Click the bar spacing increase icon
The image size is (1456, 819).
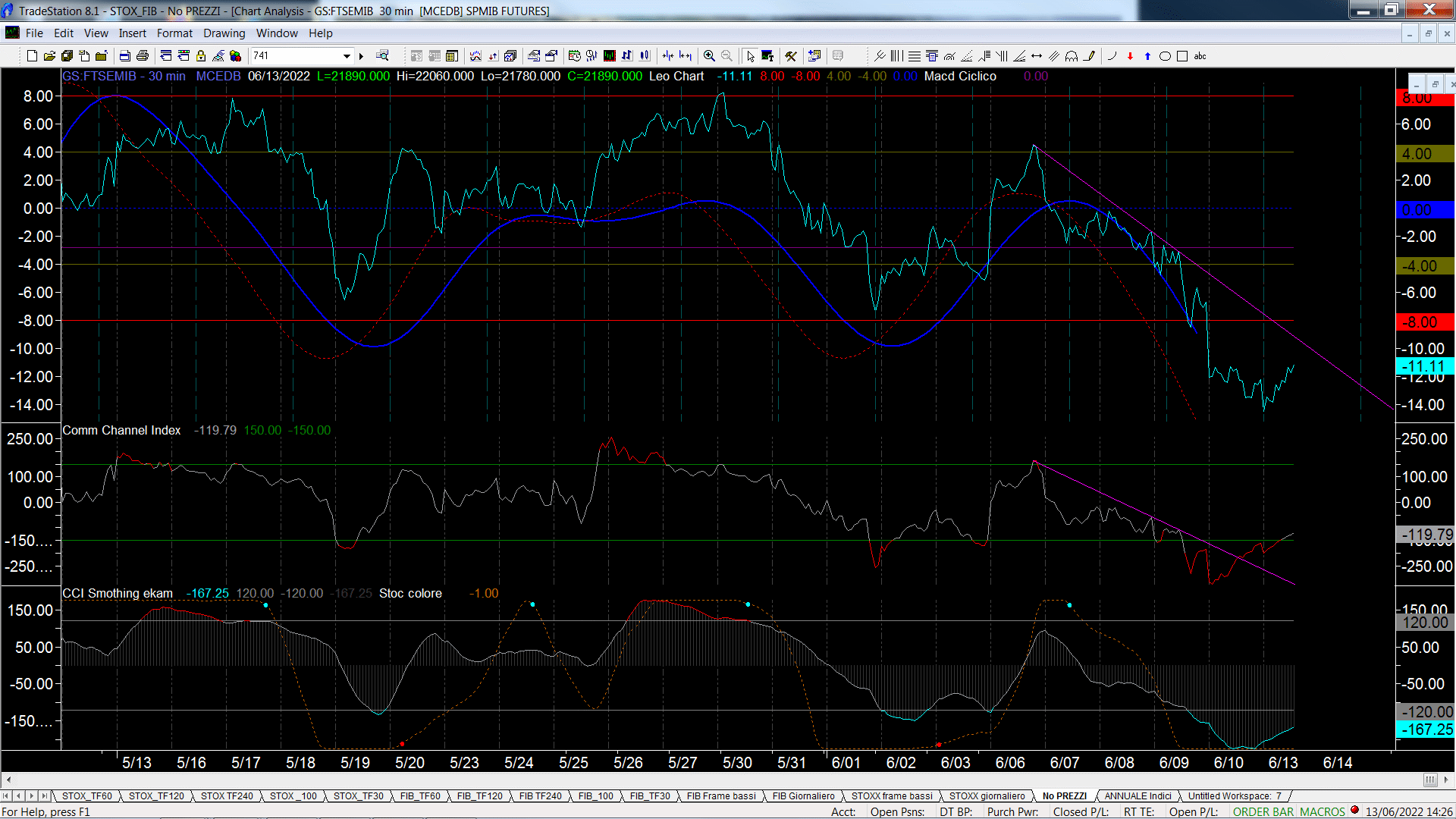pyautogui.click(x=686, y=55)
